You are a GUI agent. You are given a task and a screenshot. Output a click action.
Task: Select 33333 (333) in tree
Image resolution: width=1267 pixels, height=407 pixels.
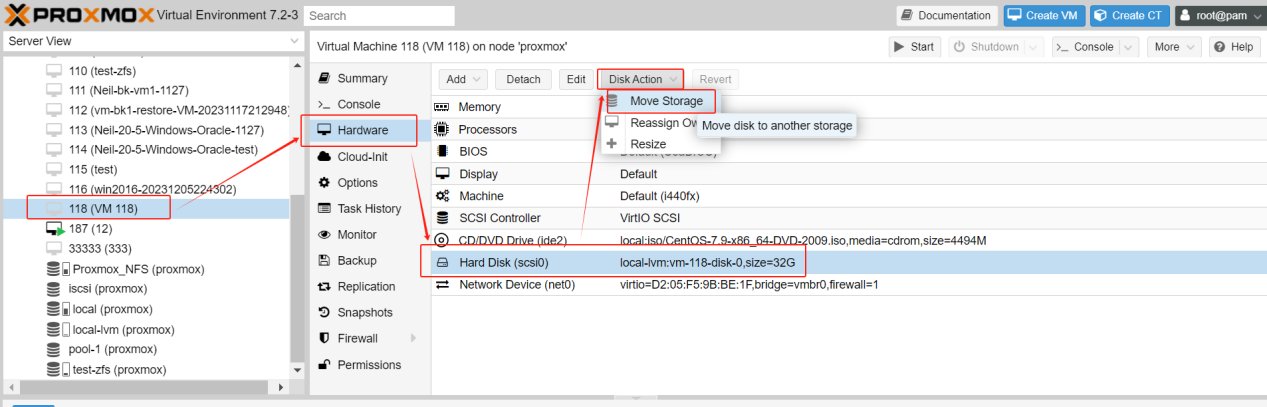[99, 248]
